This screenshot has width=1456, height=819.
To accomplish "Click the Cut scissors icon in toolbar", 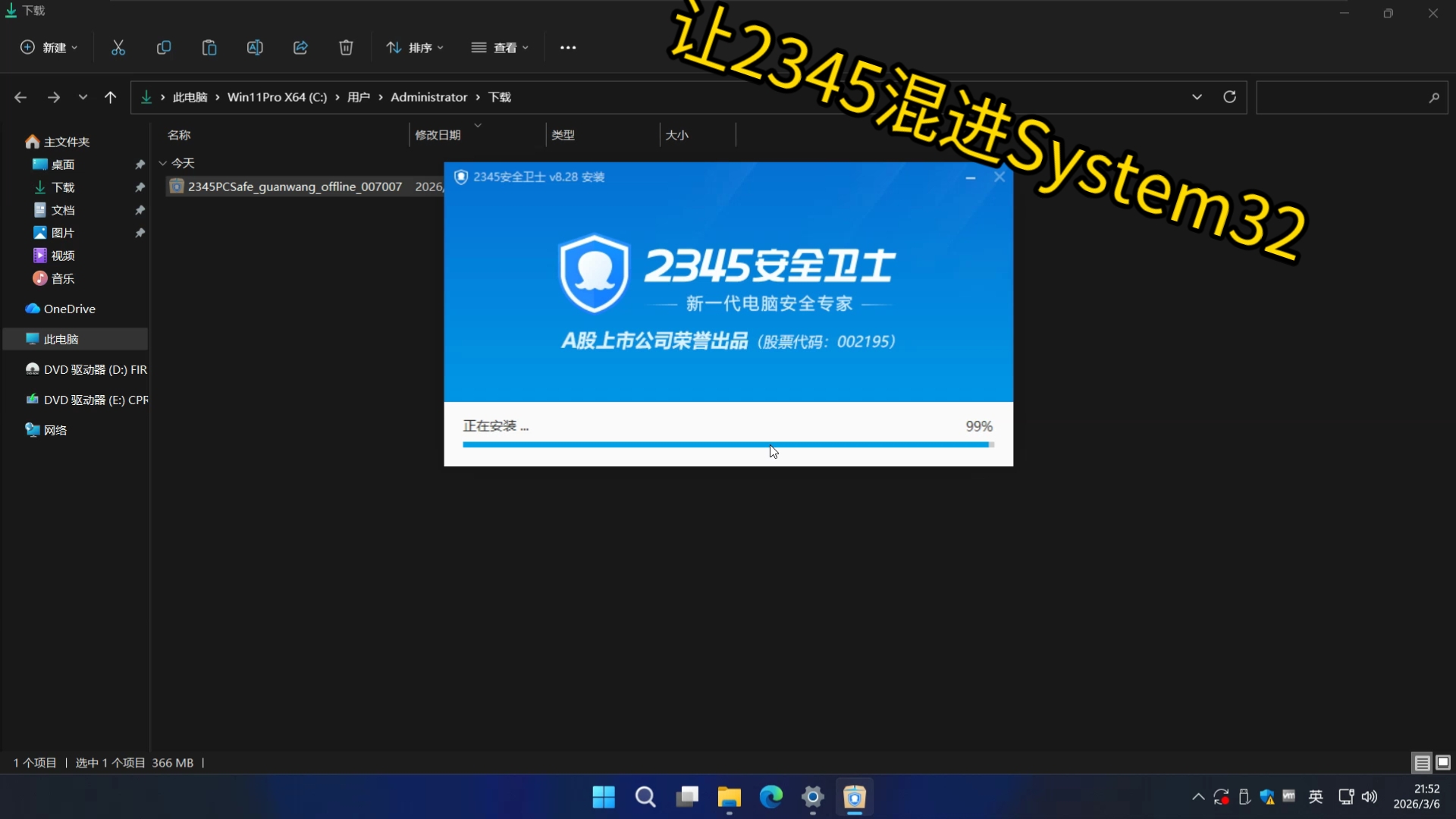I will 118,48.
